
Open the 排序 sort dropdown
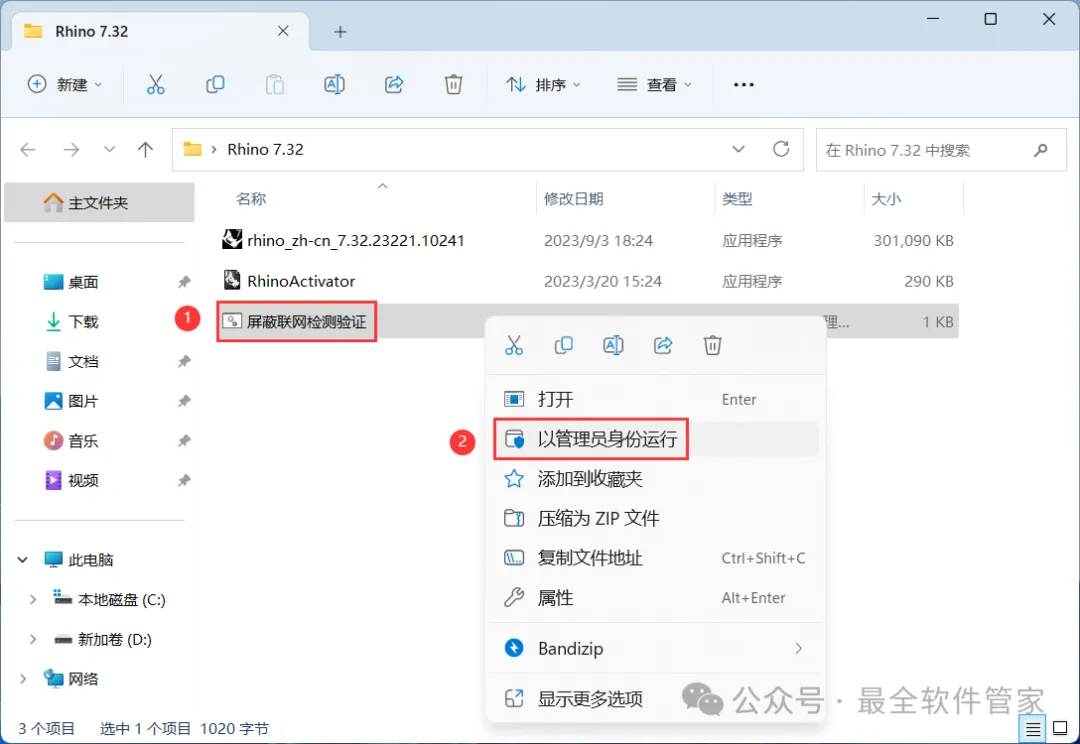(x=543, y=85)
